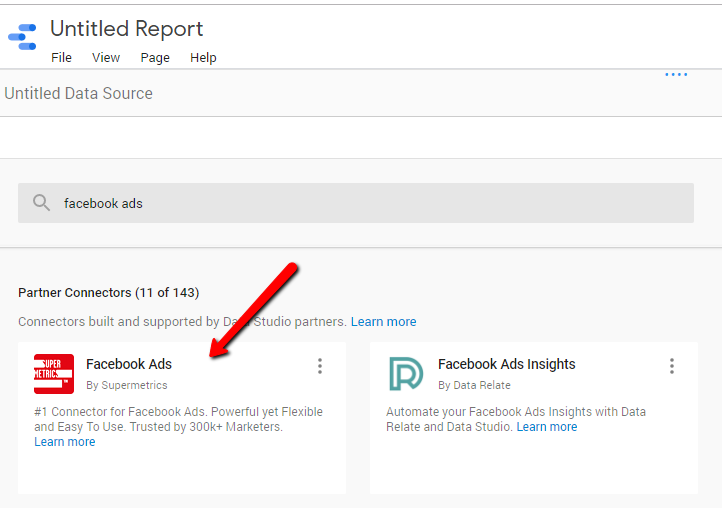Open the File menu
Screen dimensions: 722x508
pos(61,58)
